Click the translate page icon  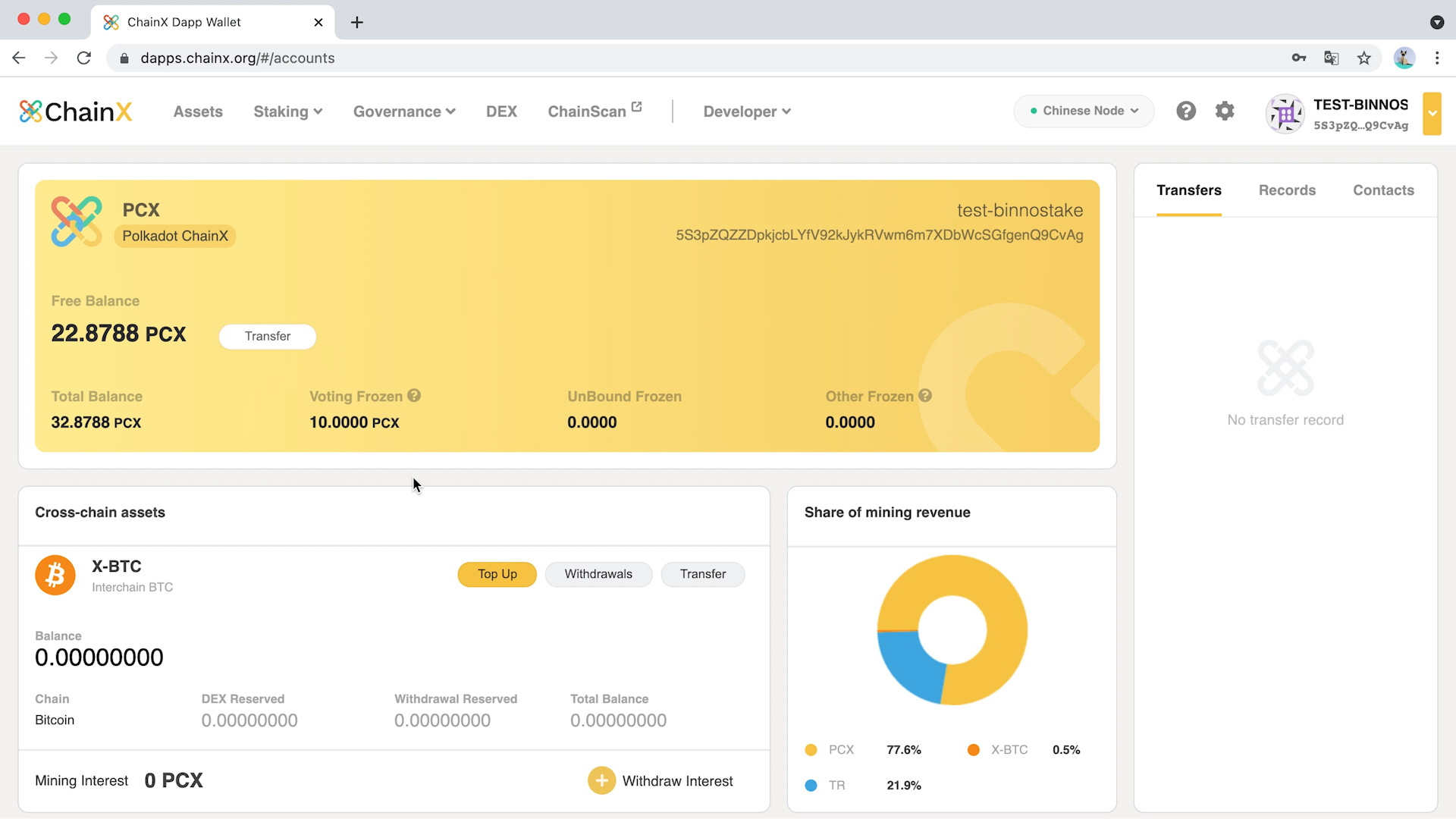pyautogui.click(x=1332, y=58)
